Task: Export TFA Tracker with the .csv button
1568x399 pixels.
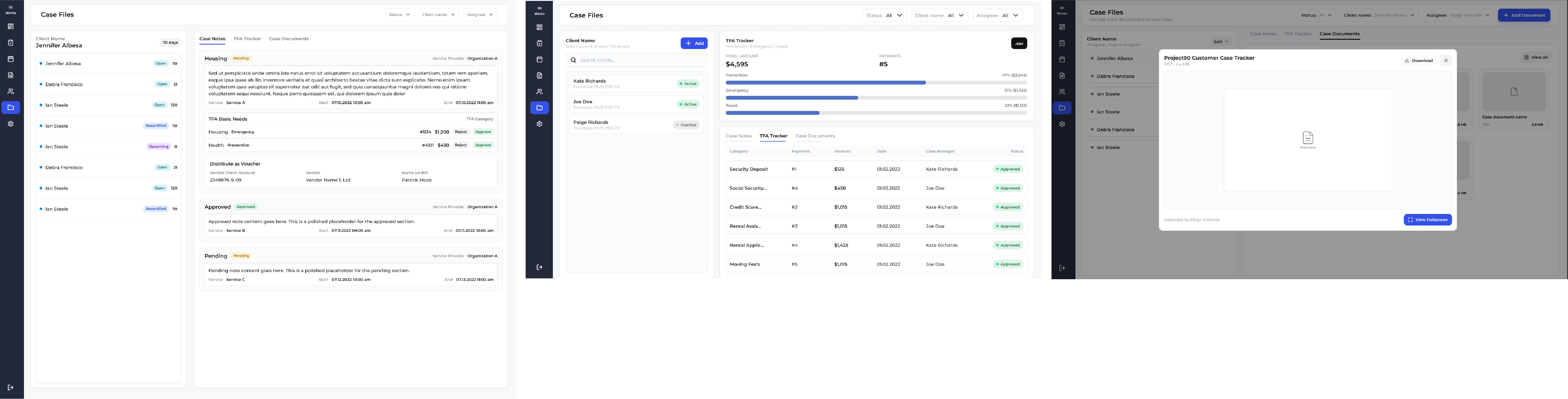Action: coord(1019,43)
